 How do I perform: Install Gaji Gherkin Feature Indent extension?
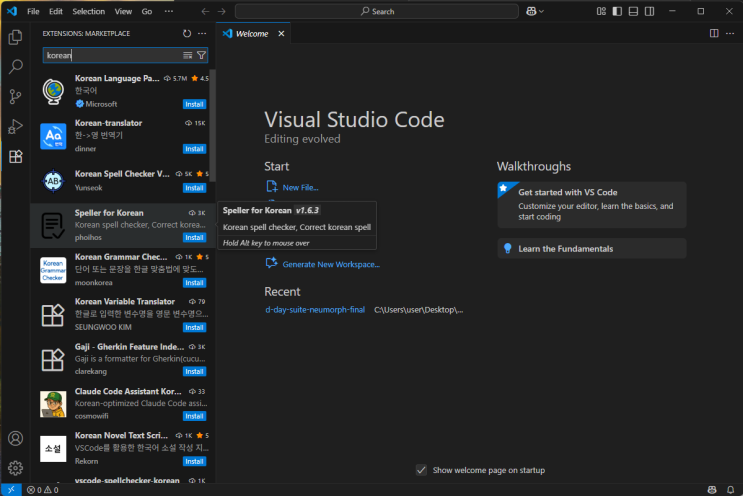(x=194, y=372)
